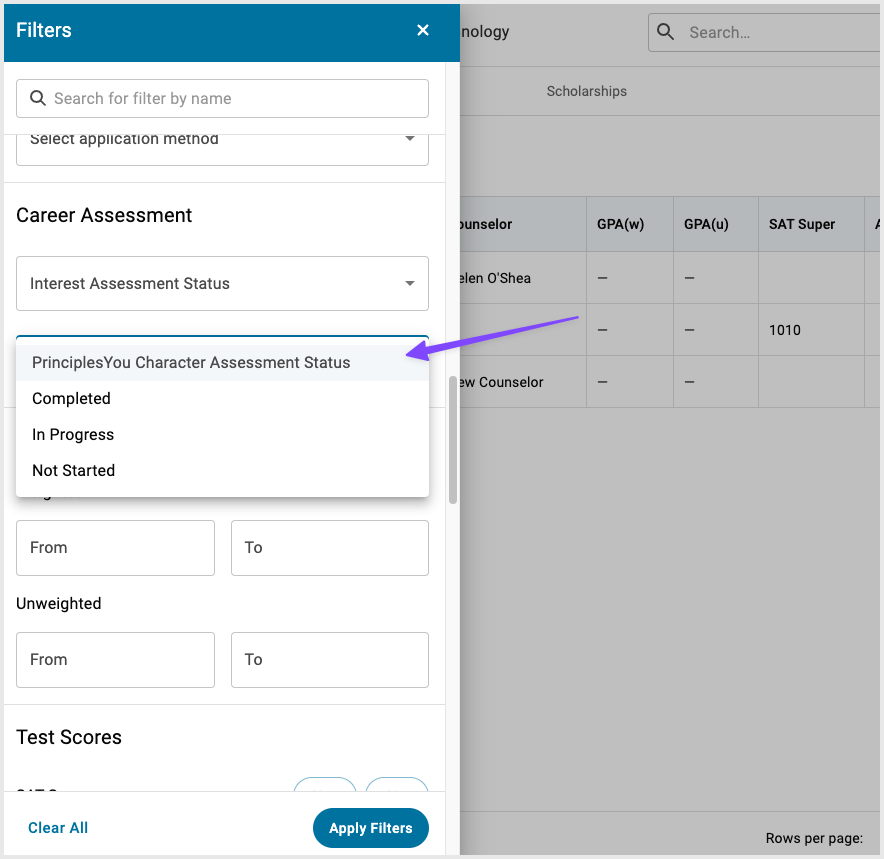
Task: Click the Career Assessment section heading
Action: pyautogui.click(x=104, y=215)
